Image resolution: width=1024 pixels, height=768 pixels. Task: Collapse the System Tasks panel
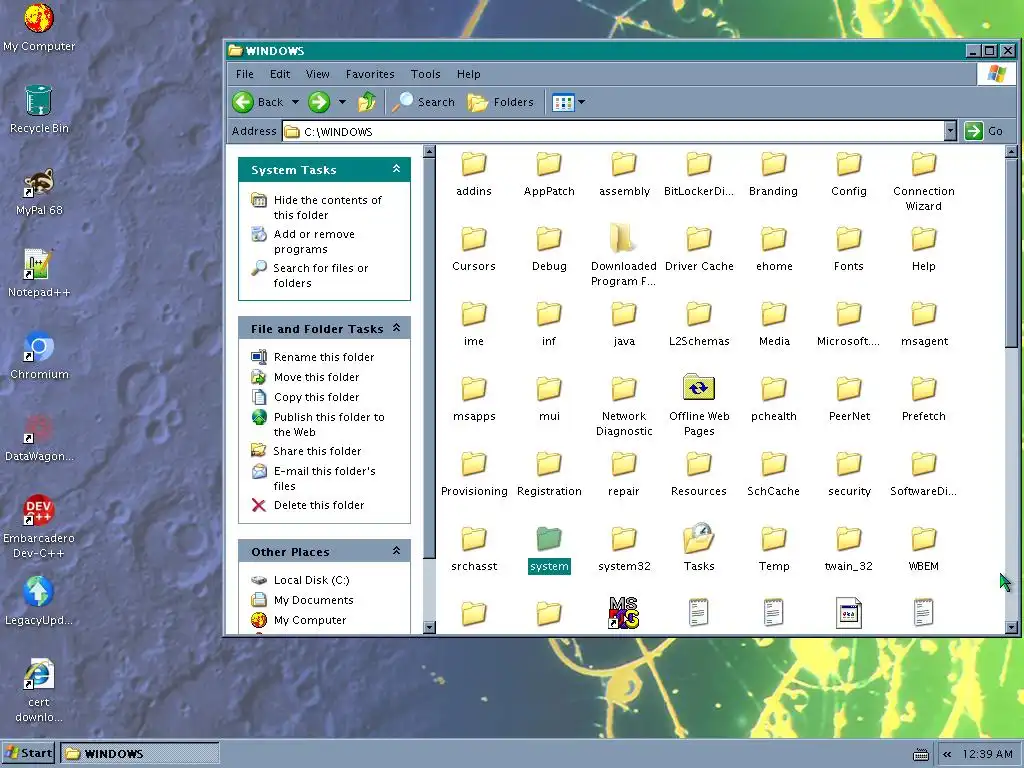click(x=396, y=169)
